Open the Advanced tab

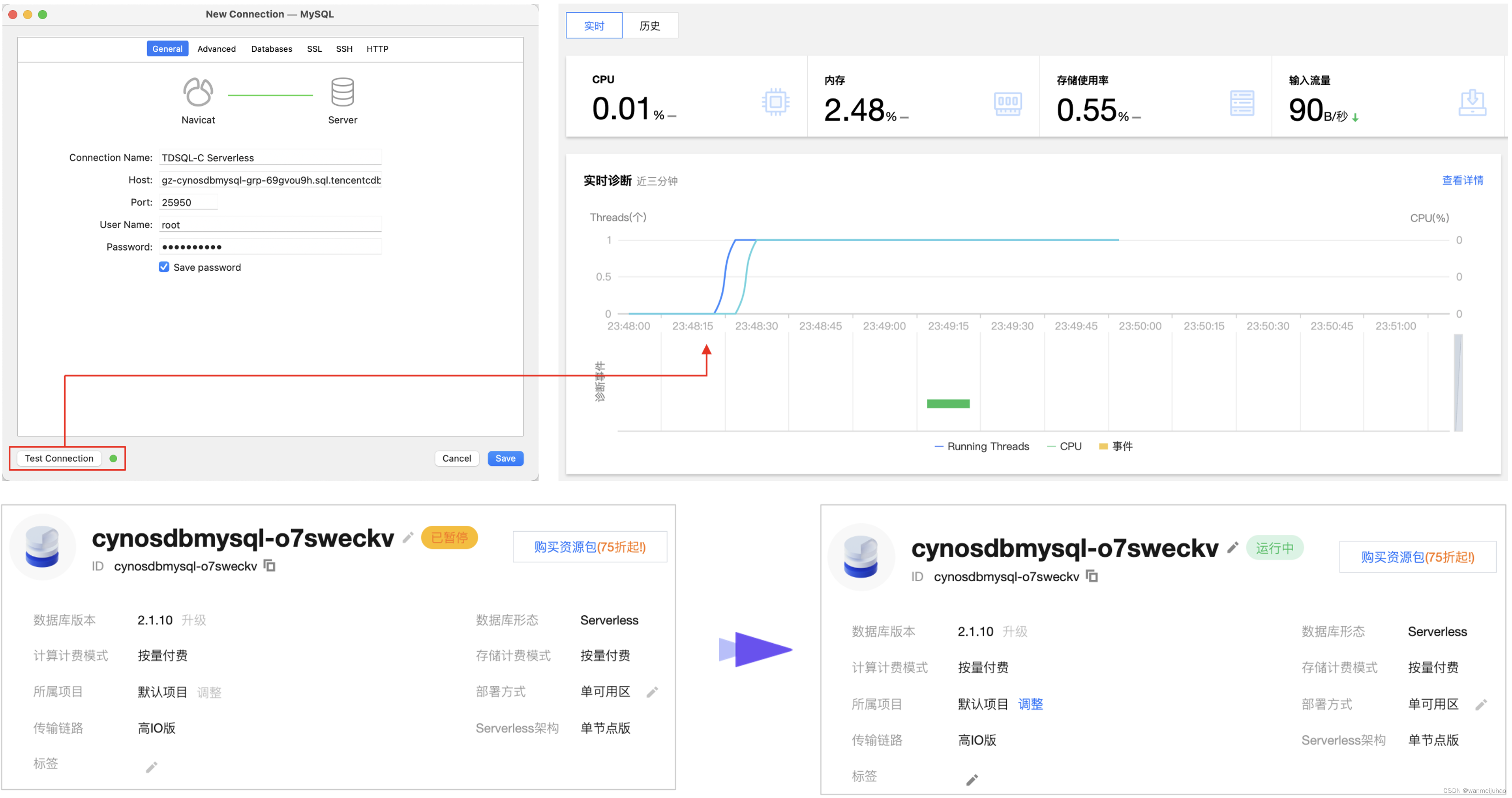click(x=217, y=49)
